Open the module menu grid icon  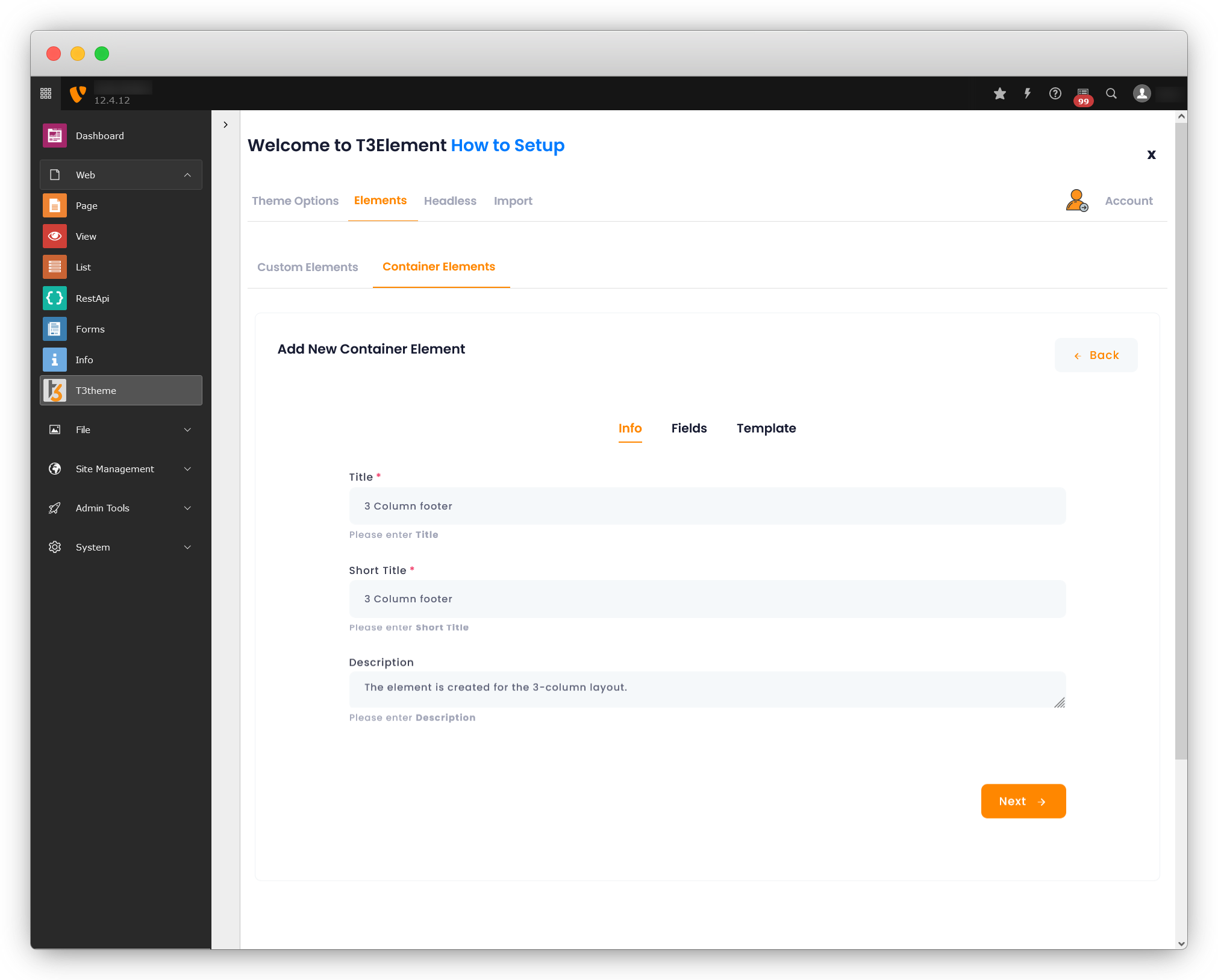pyautogui.click(x=46, y=93)
